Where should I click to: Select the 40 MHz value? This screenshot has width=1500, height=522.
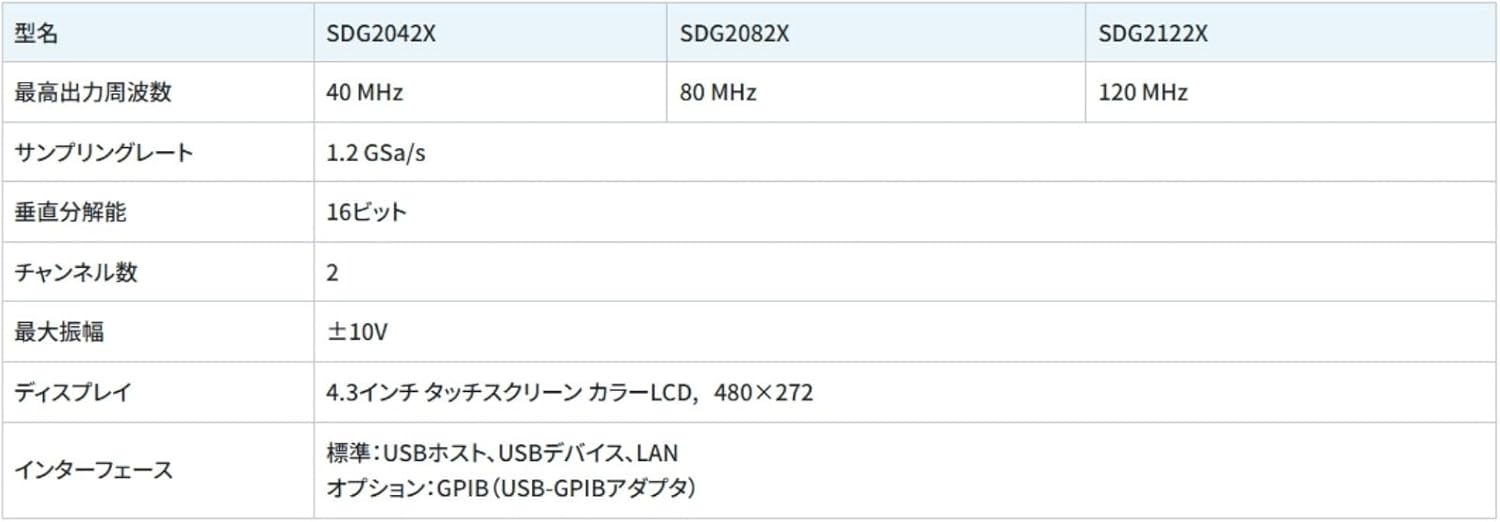point(365,93)
